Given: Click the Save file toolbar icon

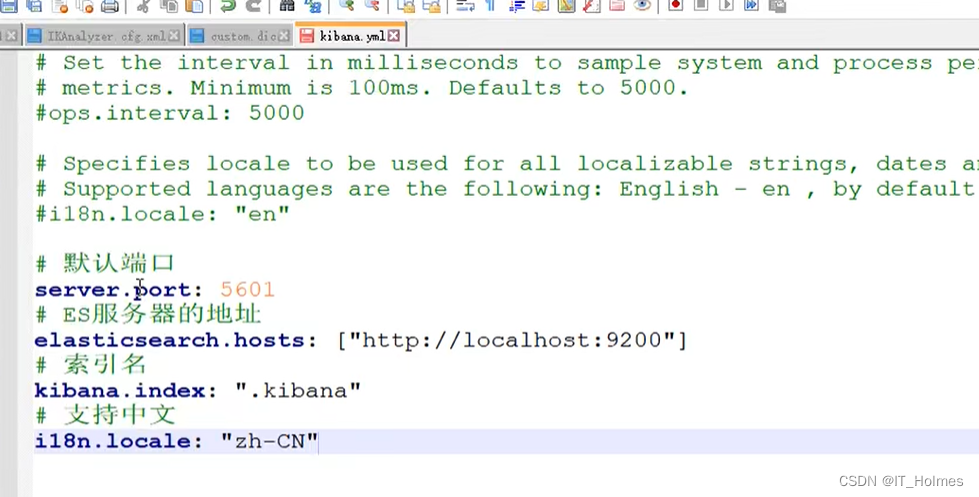Looking at the screenshot, I should [9, 6].
